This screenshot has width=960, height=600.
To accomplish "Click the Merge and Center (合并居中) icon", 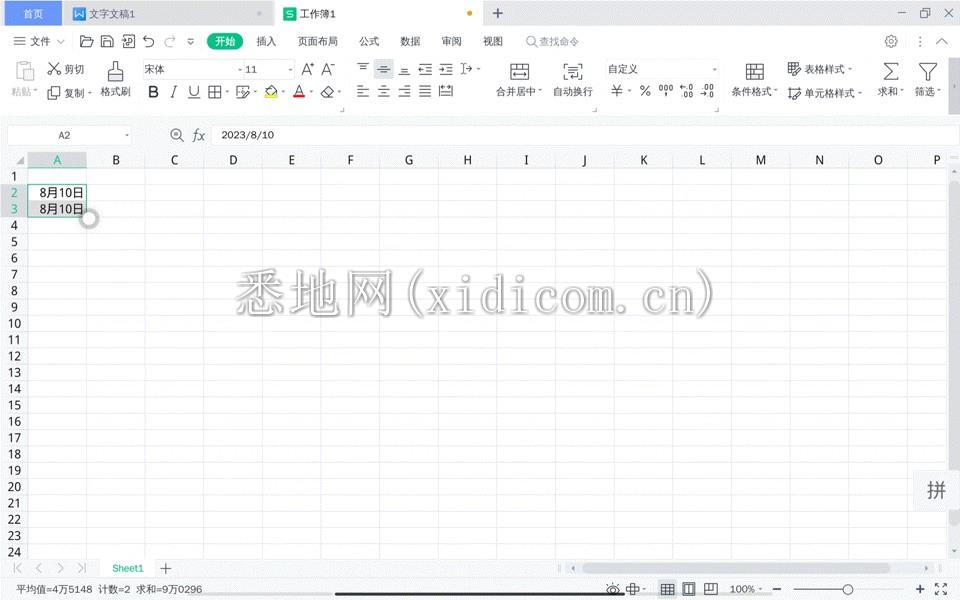I will point(519,71).
